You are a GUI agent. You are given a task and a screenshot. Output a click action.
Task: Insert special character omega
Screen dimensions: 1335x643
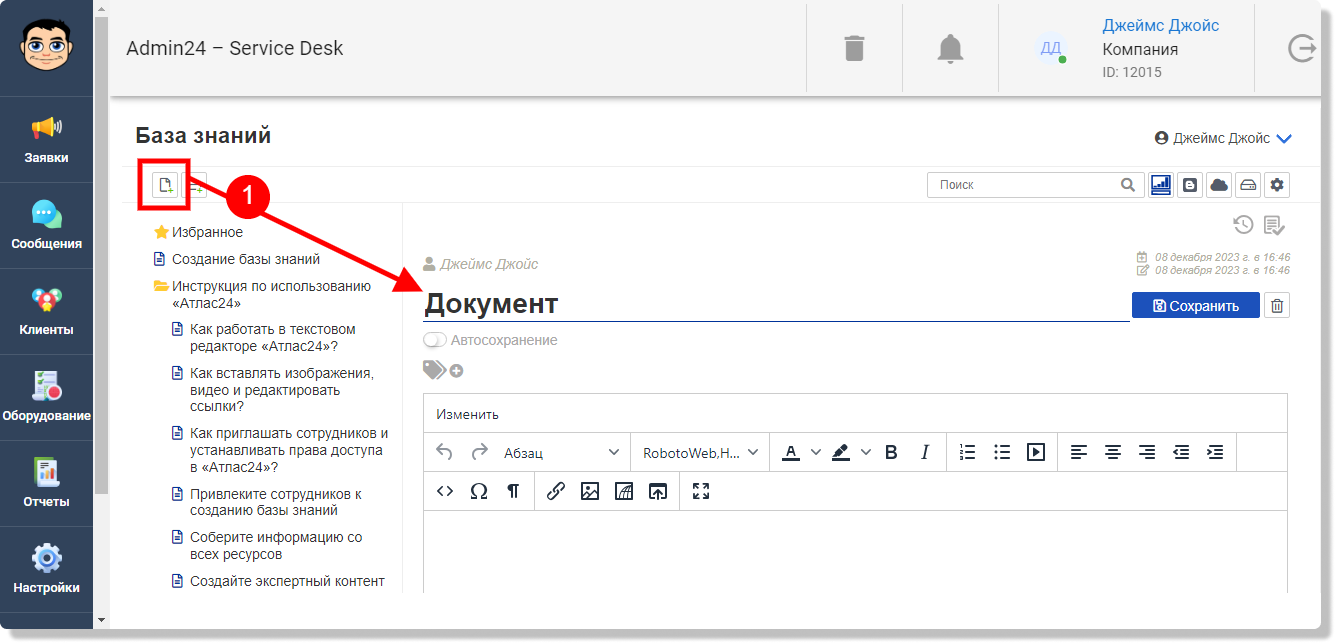click(x=479, y=491)
